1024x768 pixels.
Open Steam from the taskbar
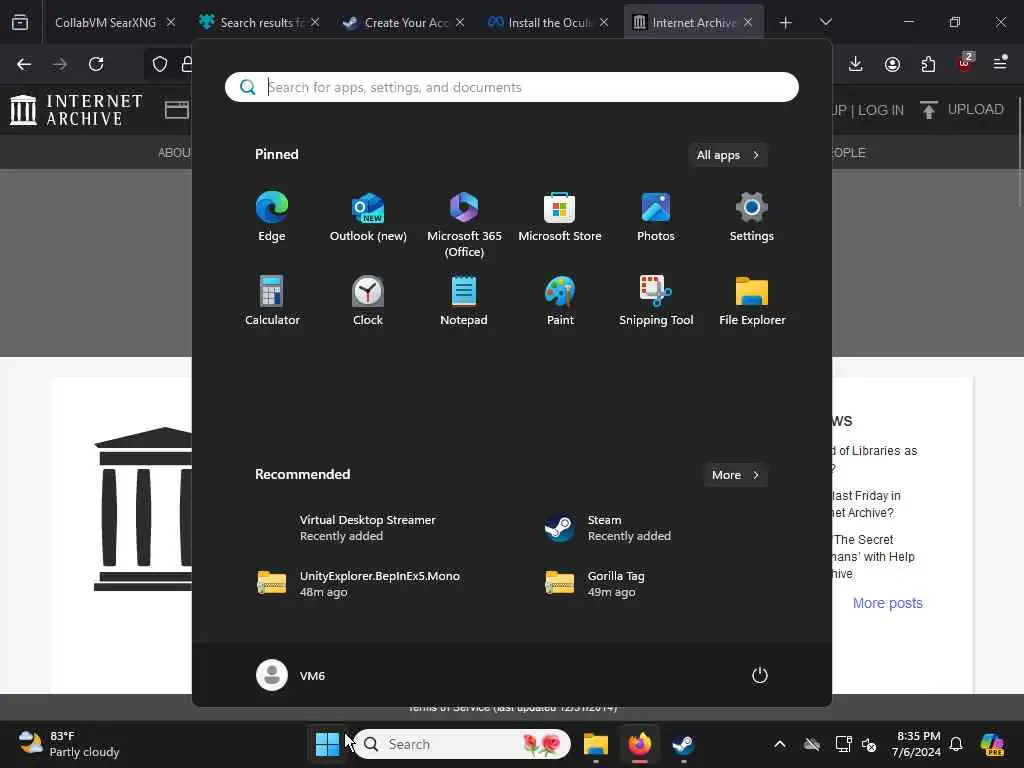point(683,744)
